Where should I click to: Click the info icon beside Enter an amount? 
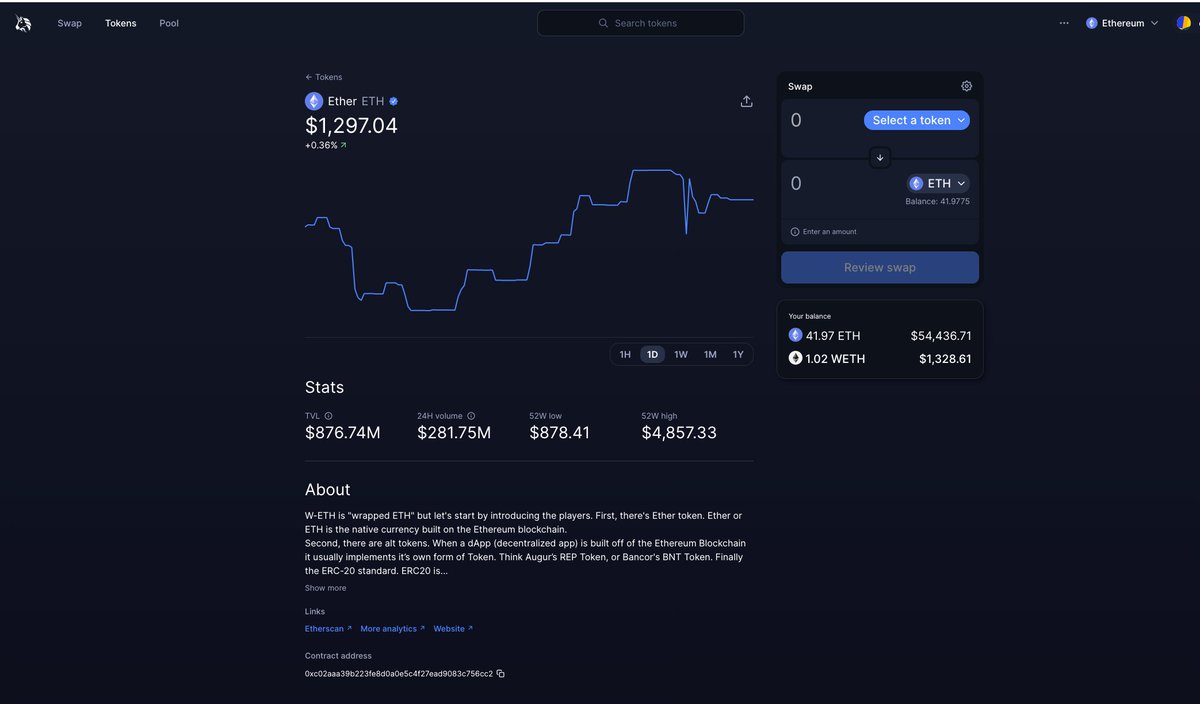[x=795, y=231]
